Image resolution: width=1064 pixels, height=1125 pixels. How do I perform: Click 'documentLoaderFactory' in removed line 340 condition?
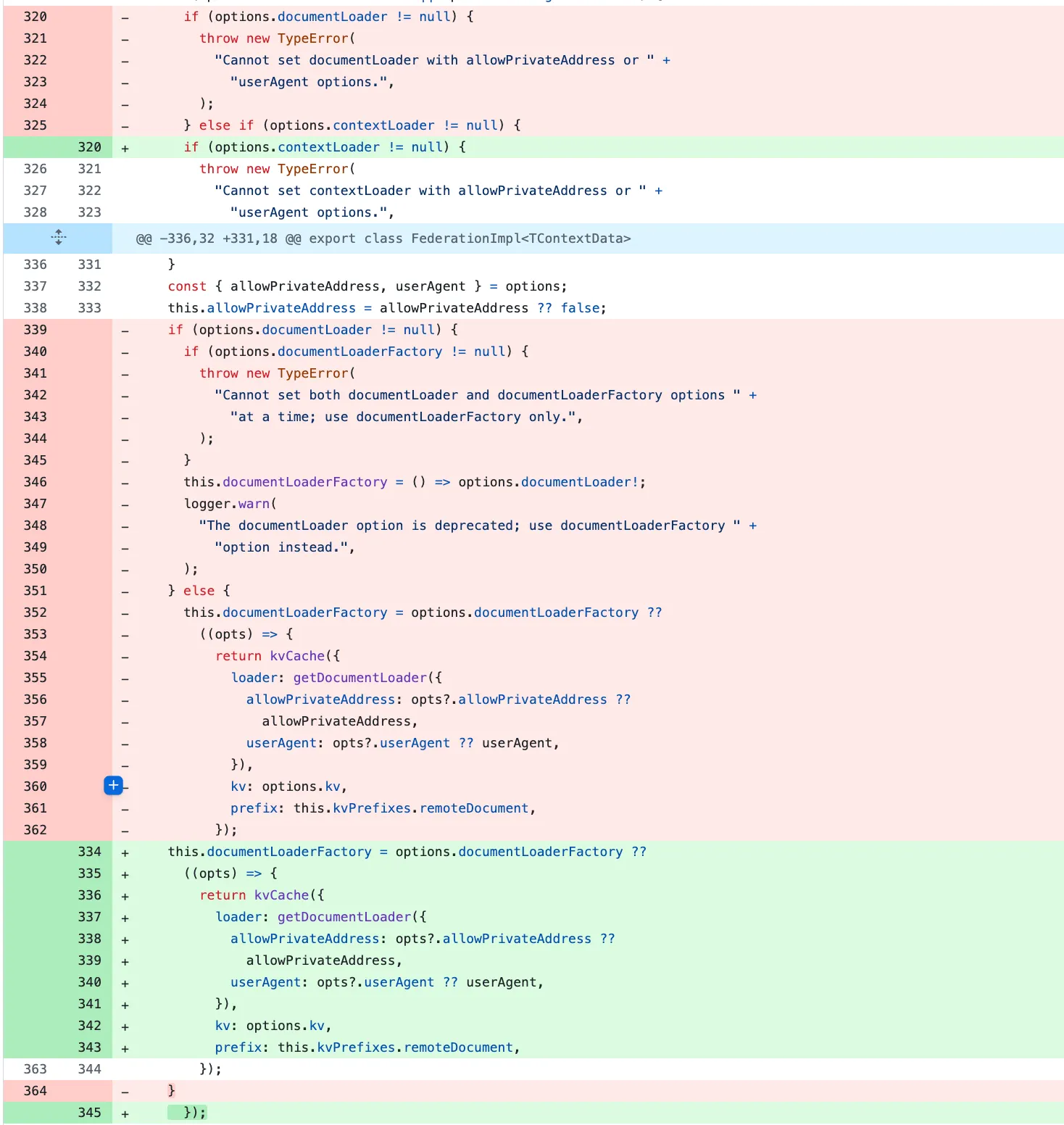click(x=359, y=352)
